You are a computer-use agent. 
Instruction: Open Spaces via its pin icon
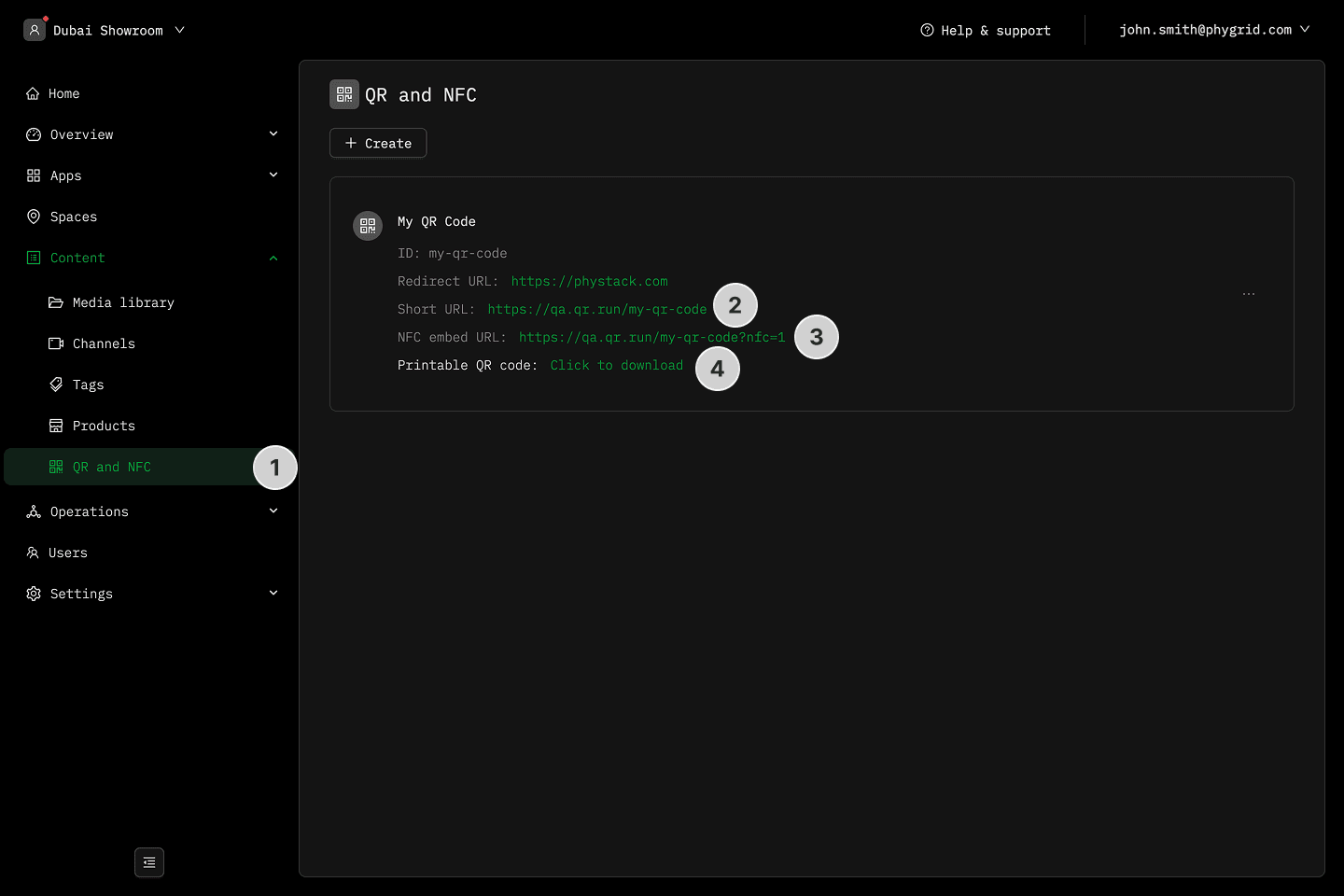point(34,217)
